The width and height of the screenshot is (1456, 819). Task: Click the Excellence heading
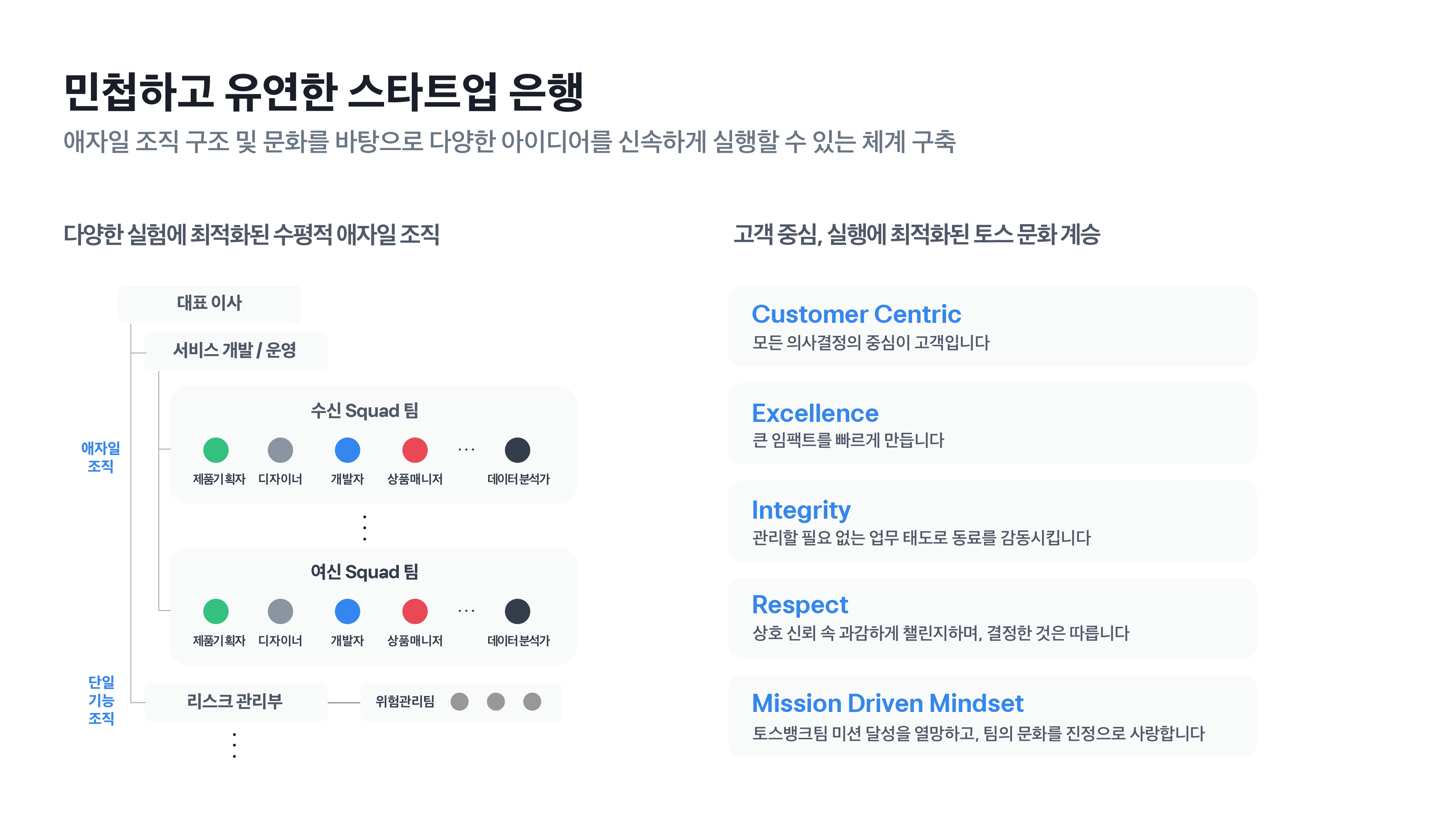click(x=815, y=413)
